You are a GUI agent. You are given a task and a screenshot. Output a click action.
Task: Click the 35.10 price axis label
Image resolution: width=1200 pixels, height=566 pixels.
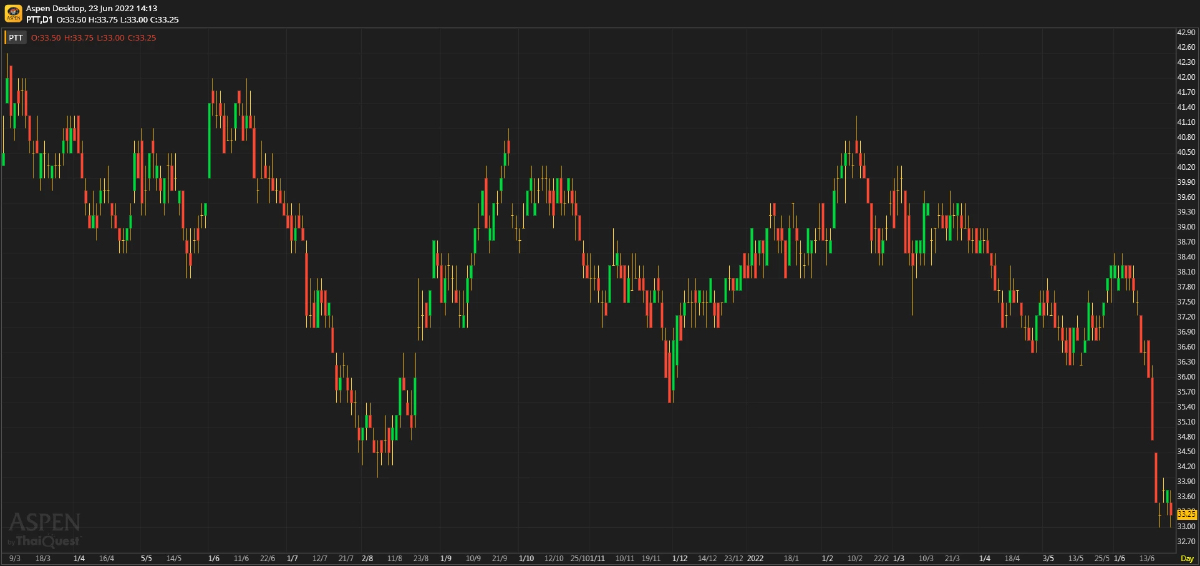point(1187,422)
